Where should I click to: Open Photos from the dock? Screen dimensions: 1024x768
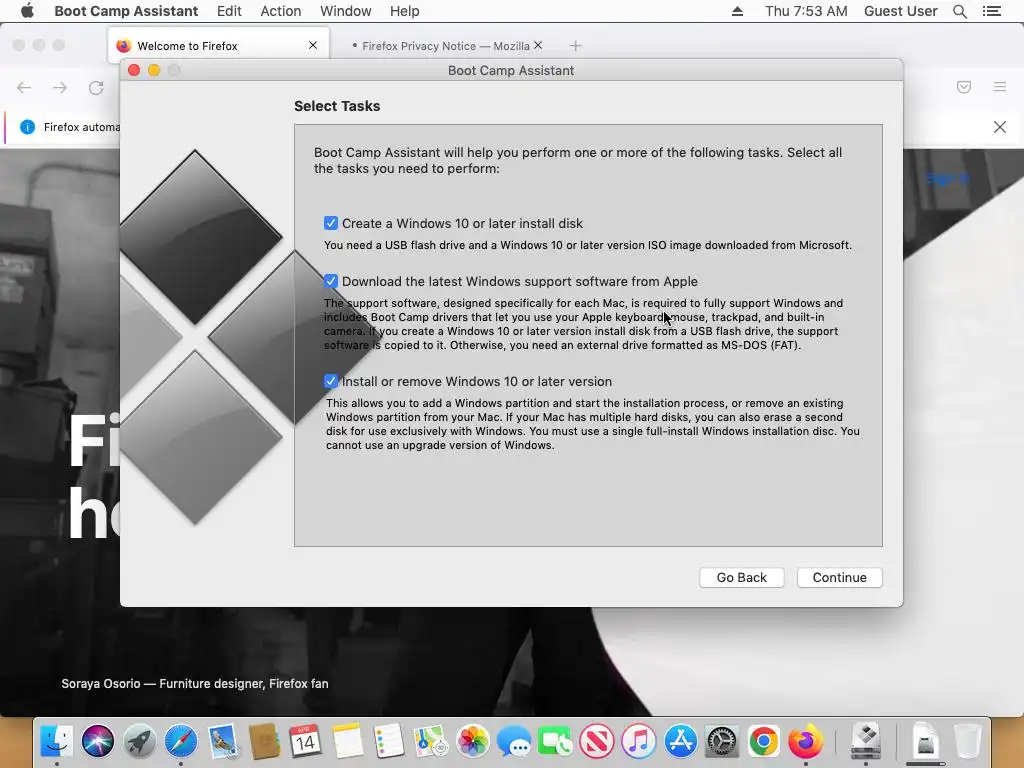[472, 742]
